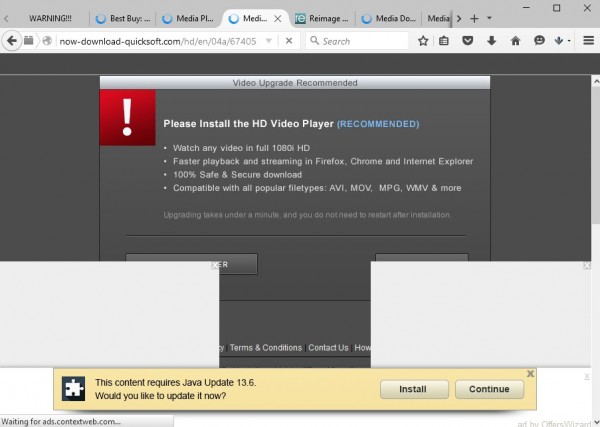The width and height of the screenshot is (600, 427).
Task: Stop page loading with the X button
Action: (x=288, y=41)
